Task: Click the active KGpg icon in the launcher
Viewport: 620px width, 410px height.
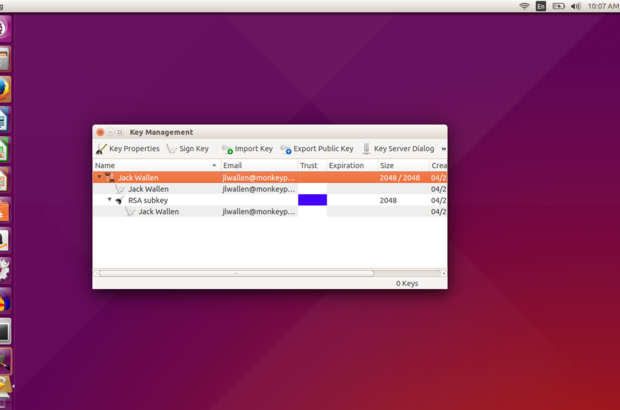Action: pos(5,361)
